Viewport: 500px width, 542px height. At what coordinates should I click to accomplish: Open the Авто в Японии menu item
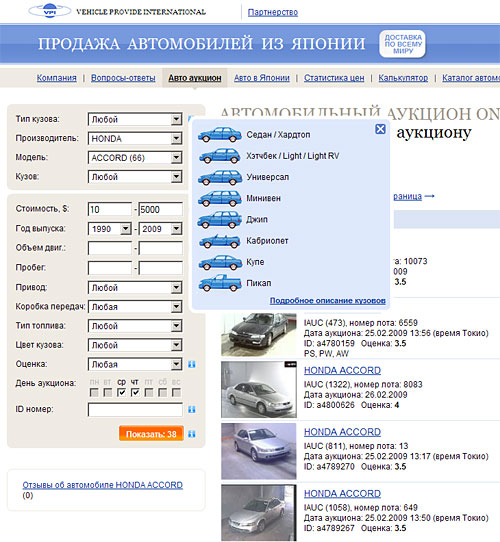(262, 78)
